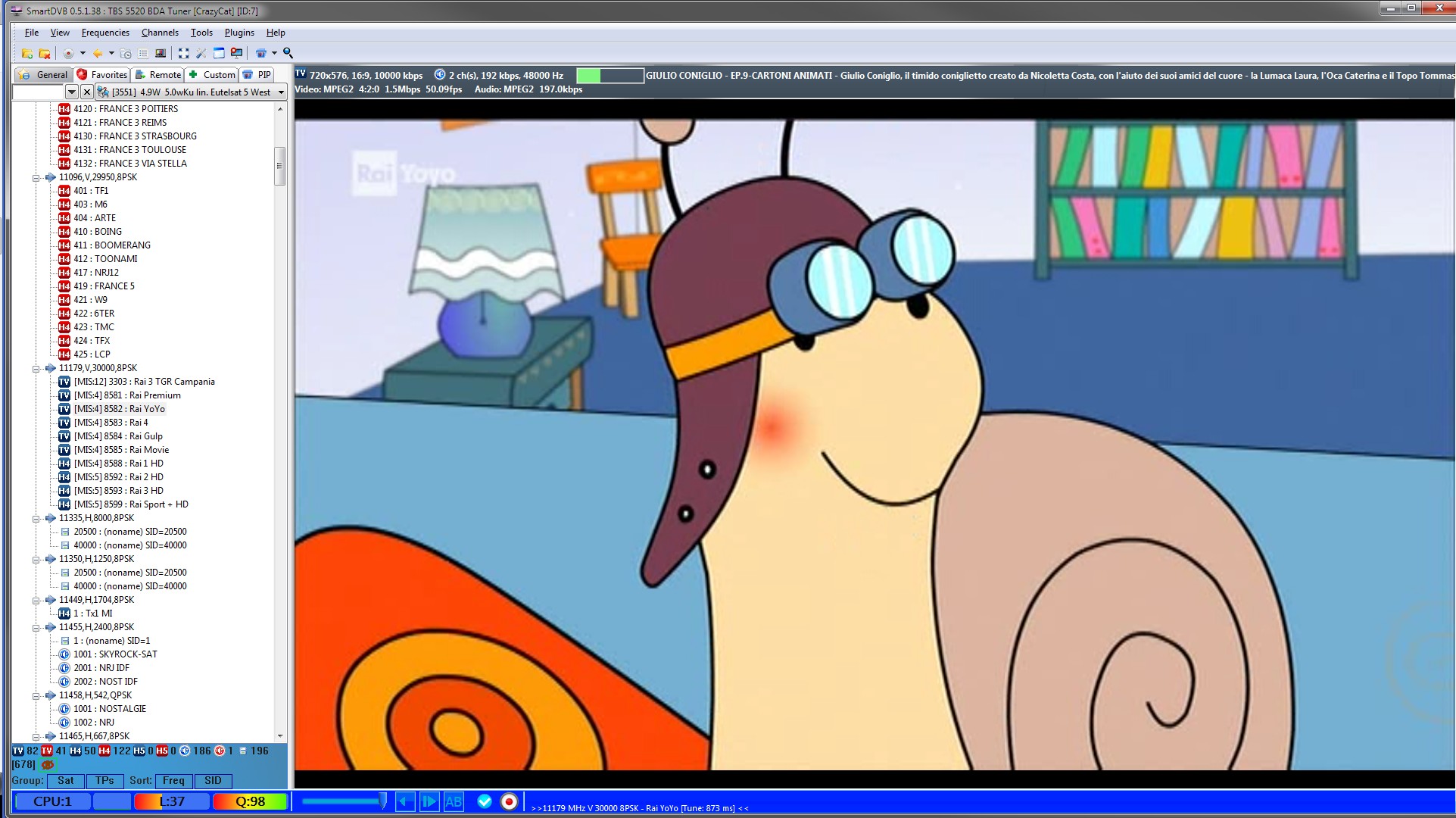Switch to the PIP tab
Screen dimensions: 1456x818
[257, 74]
